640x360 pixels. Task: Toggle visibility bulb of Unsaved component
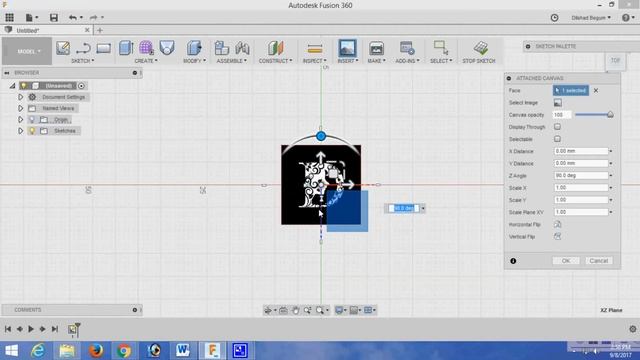[24, 86]
